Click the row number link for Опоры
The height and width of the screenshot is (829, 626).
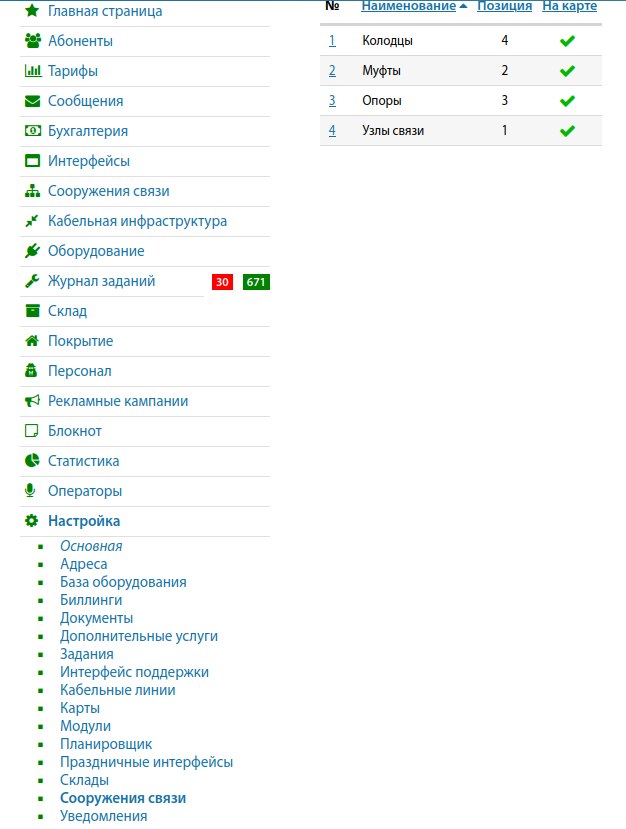coord(332,101)
